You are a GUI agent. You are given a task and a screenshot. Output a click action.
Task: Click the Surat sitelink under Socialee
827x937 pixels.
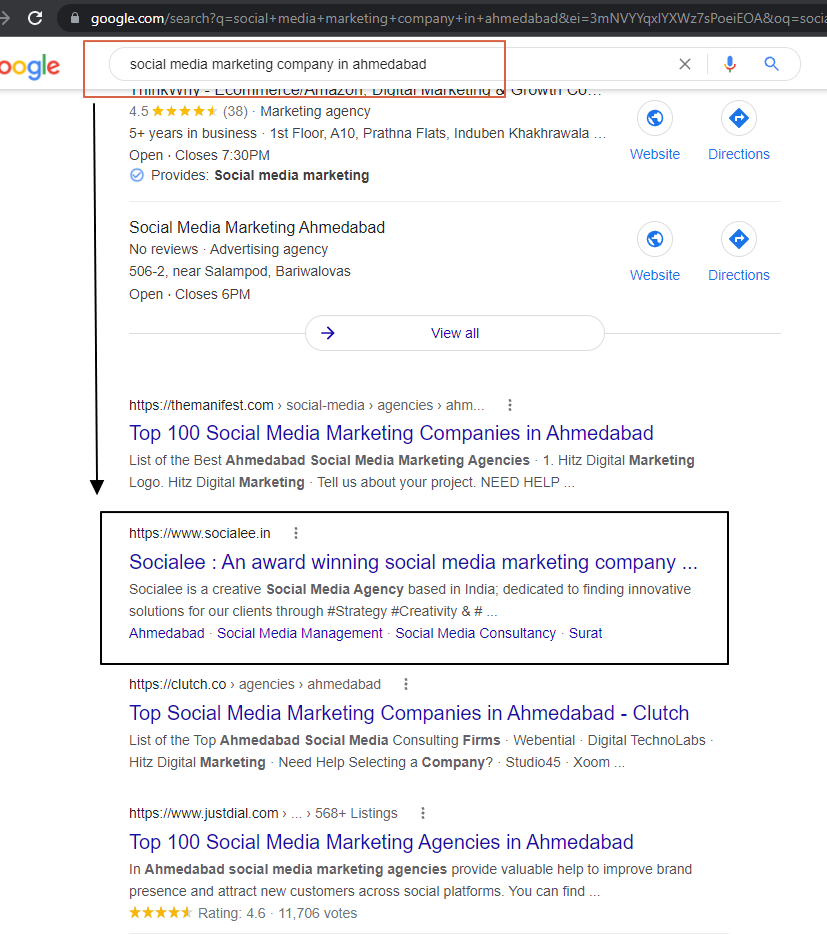(x=585, y=633)
